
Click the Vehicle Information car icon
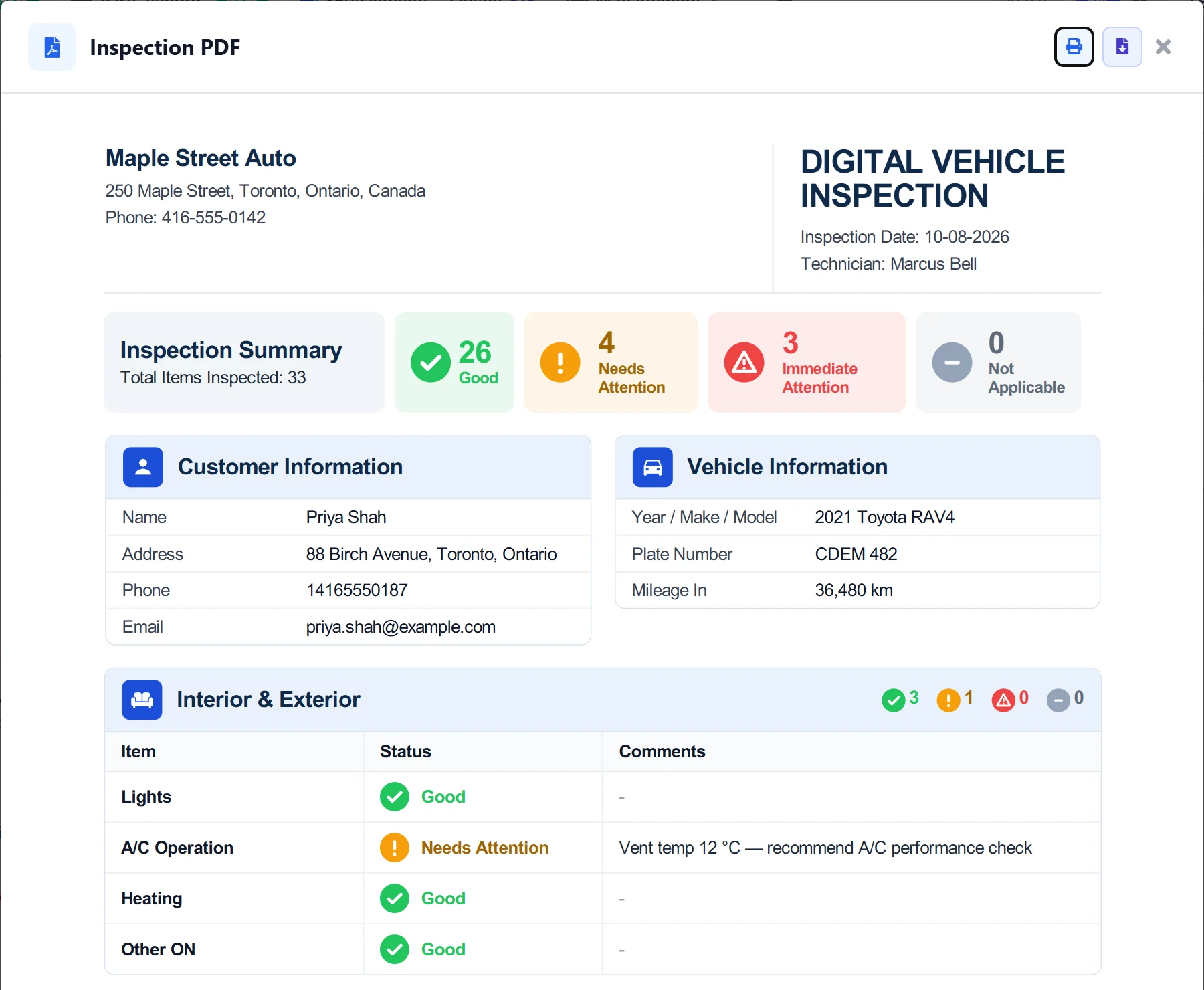click(653, 467)
